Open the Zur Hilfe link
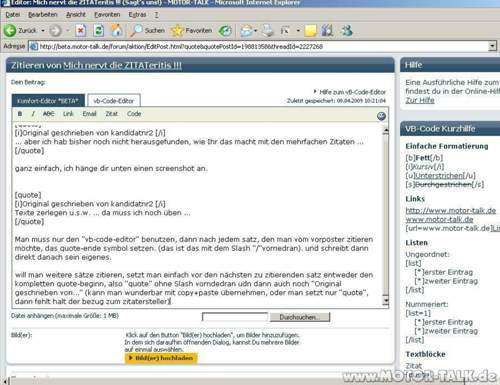 click(420, 100)
